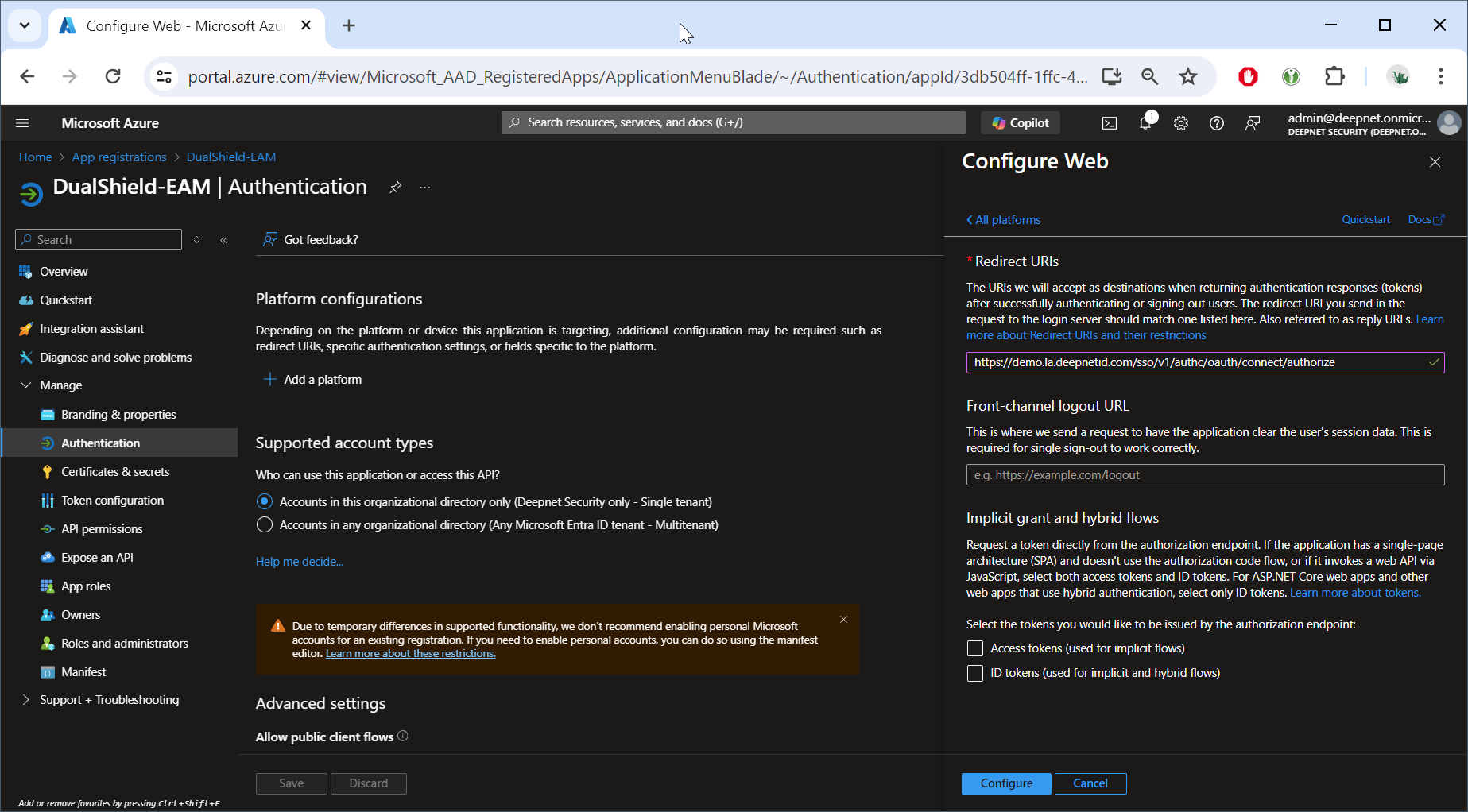Pin the Authentication blade

click(395, 188)
